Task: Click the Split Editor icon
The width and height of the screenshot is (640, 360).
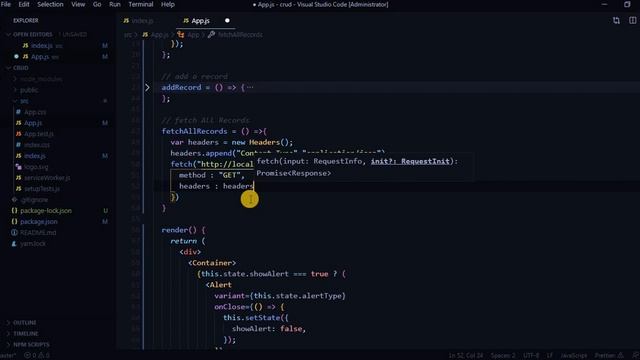Action: [x=632, y=20]
